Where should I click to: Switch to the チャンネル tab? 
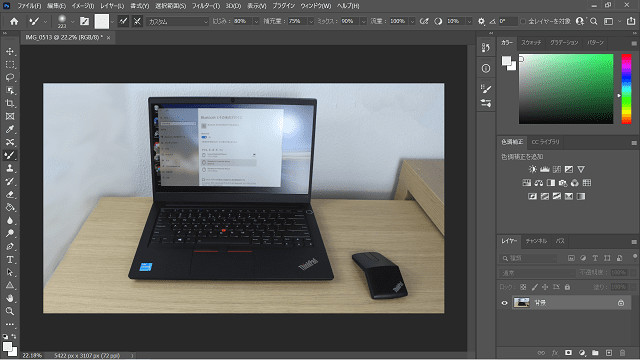536,241
